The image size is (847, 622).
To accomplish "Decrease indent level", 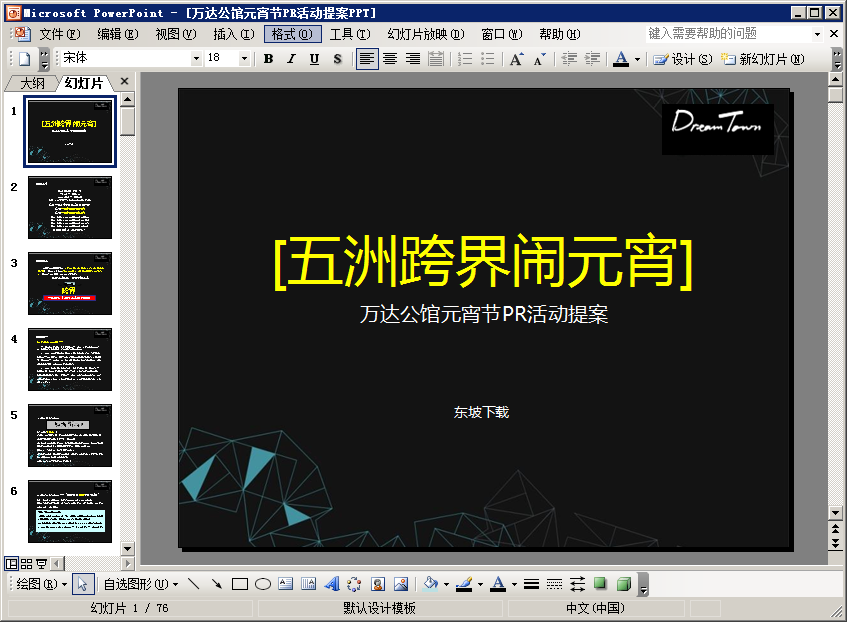I will click(569, 58).
